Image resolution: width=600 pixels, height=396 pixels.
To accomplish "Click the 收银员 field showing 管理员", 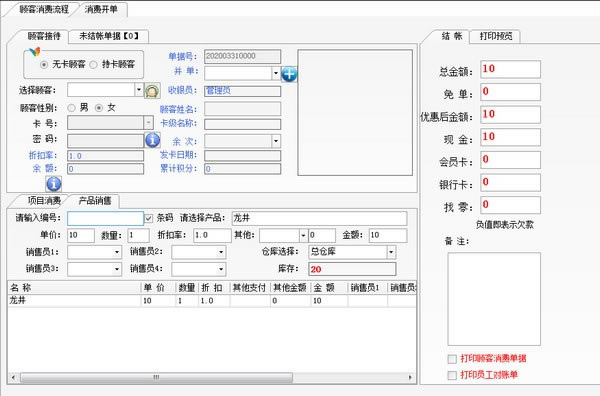I will 242,91.
